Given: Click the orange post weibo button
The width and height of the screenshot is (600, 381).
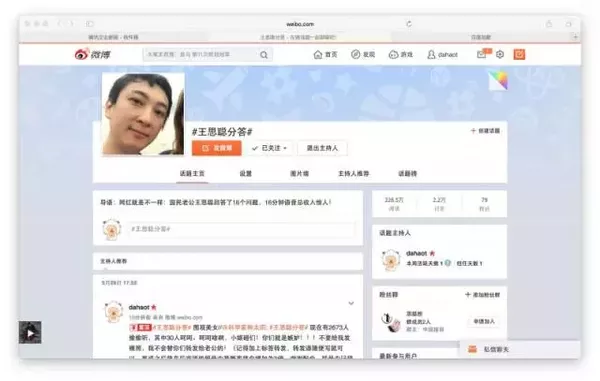Looking at the screenshot, I should [x=217, y=148].
